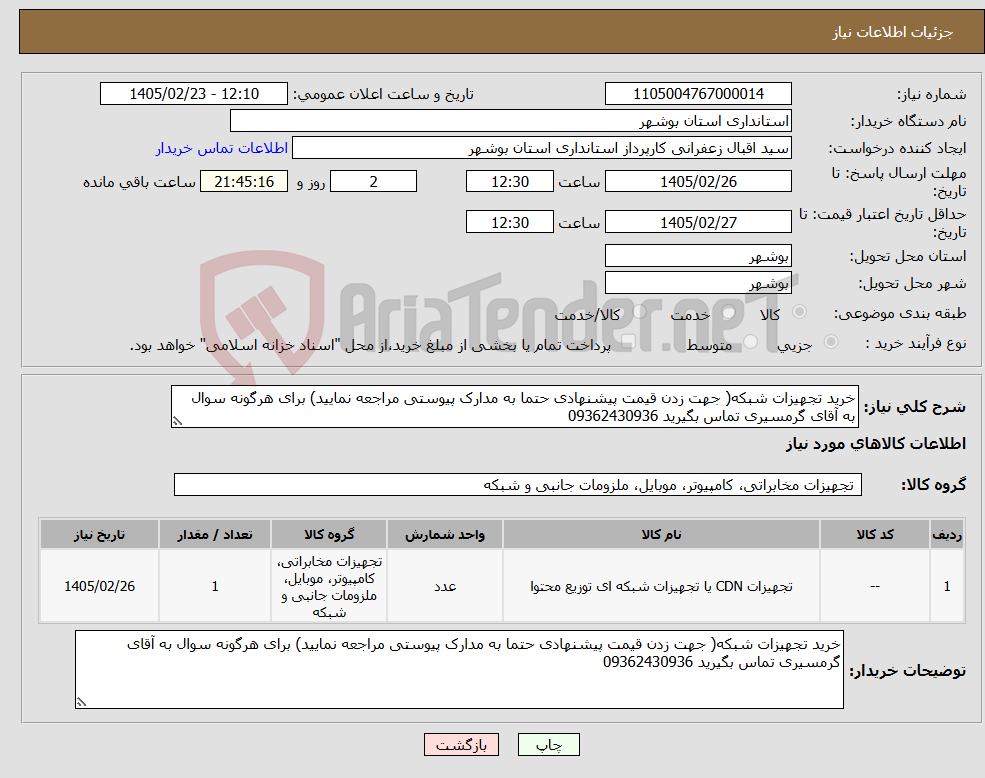Image resolution: width=985 pixels, height=778 pixels.
Task: Click the شرح کلی نیاز text area
Action: (x=514, y=407)
